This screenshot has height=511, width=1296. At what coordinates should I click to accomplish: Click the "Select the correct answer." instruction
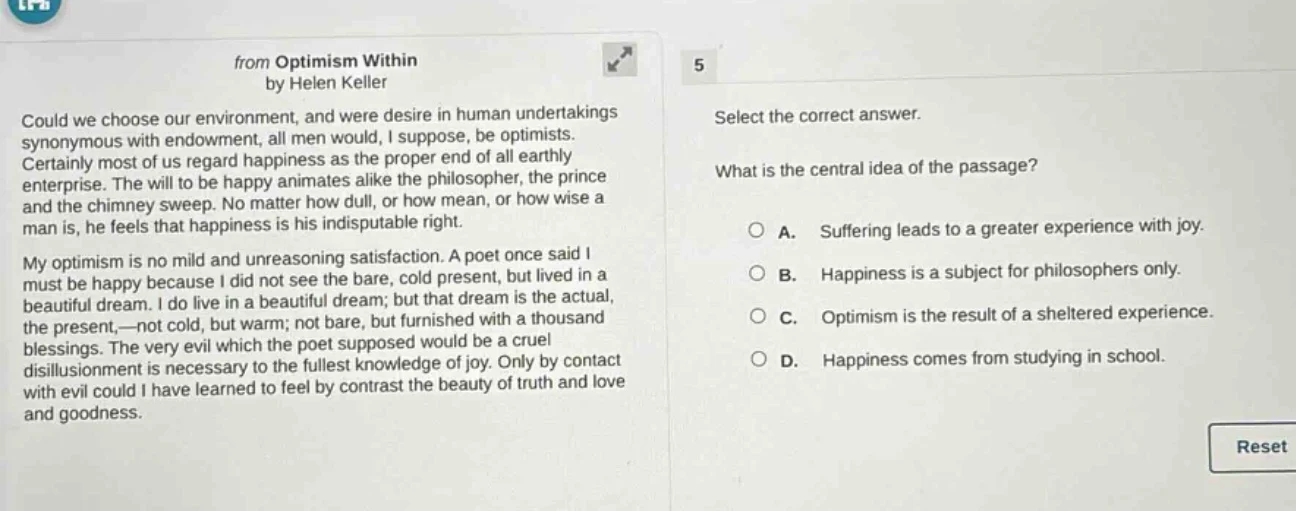pos(818,115)
